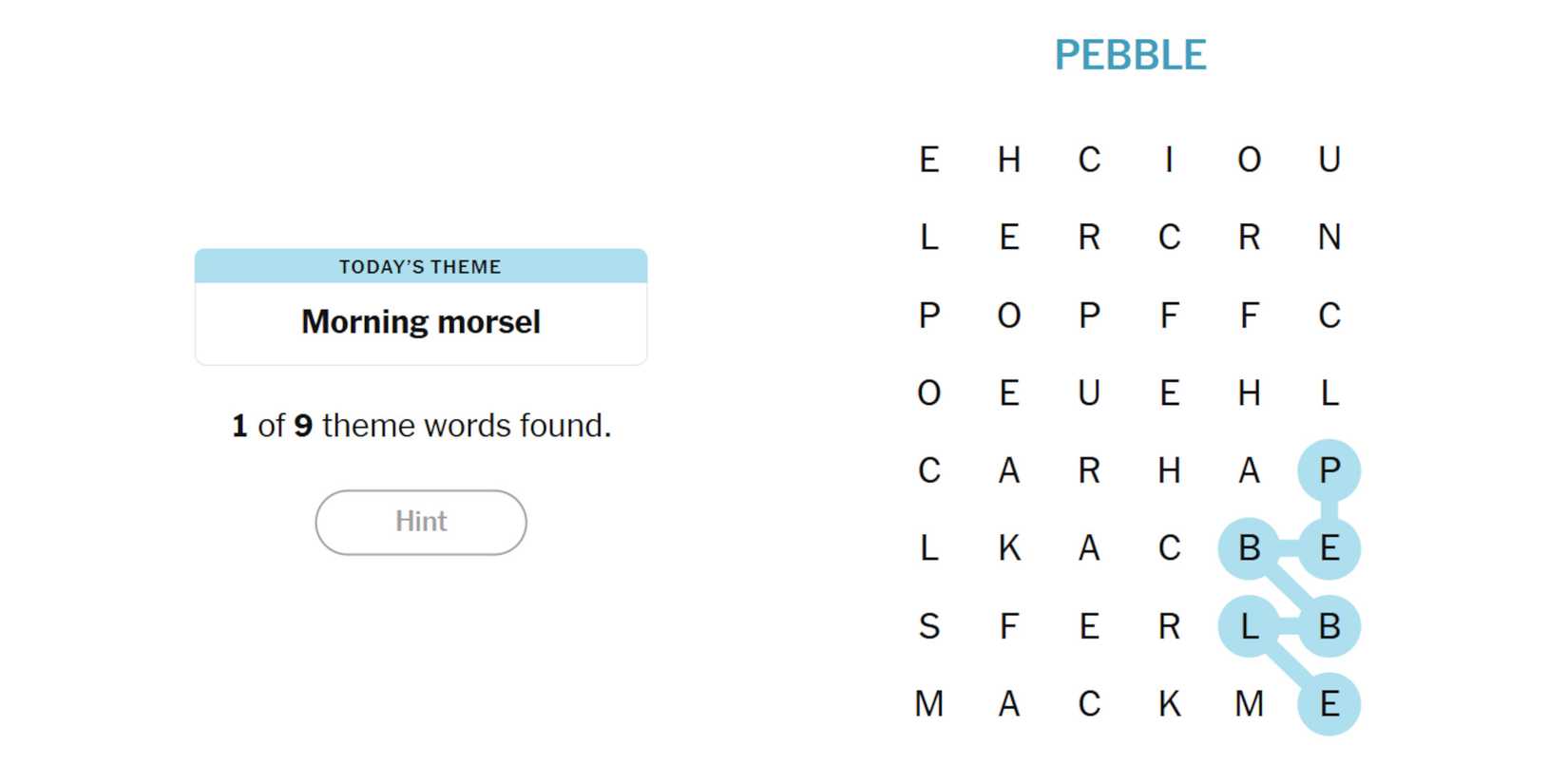Click the M between K and highlighted E
This screenshot has width=1568, height=784.
[x=1249, y=703]
